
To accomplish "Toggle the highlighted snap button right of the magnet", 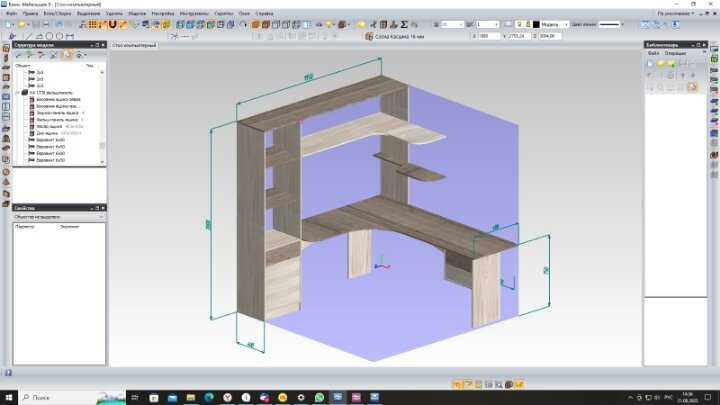I will 123,24.
